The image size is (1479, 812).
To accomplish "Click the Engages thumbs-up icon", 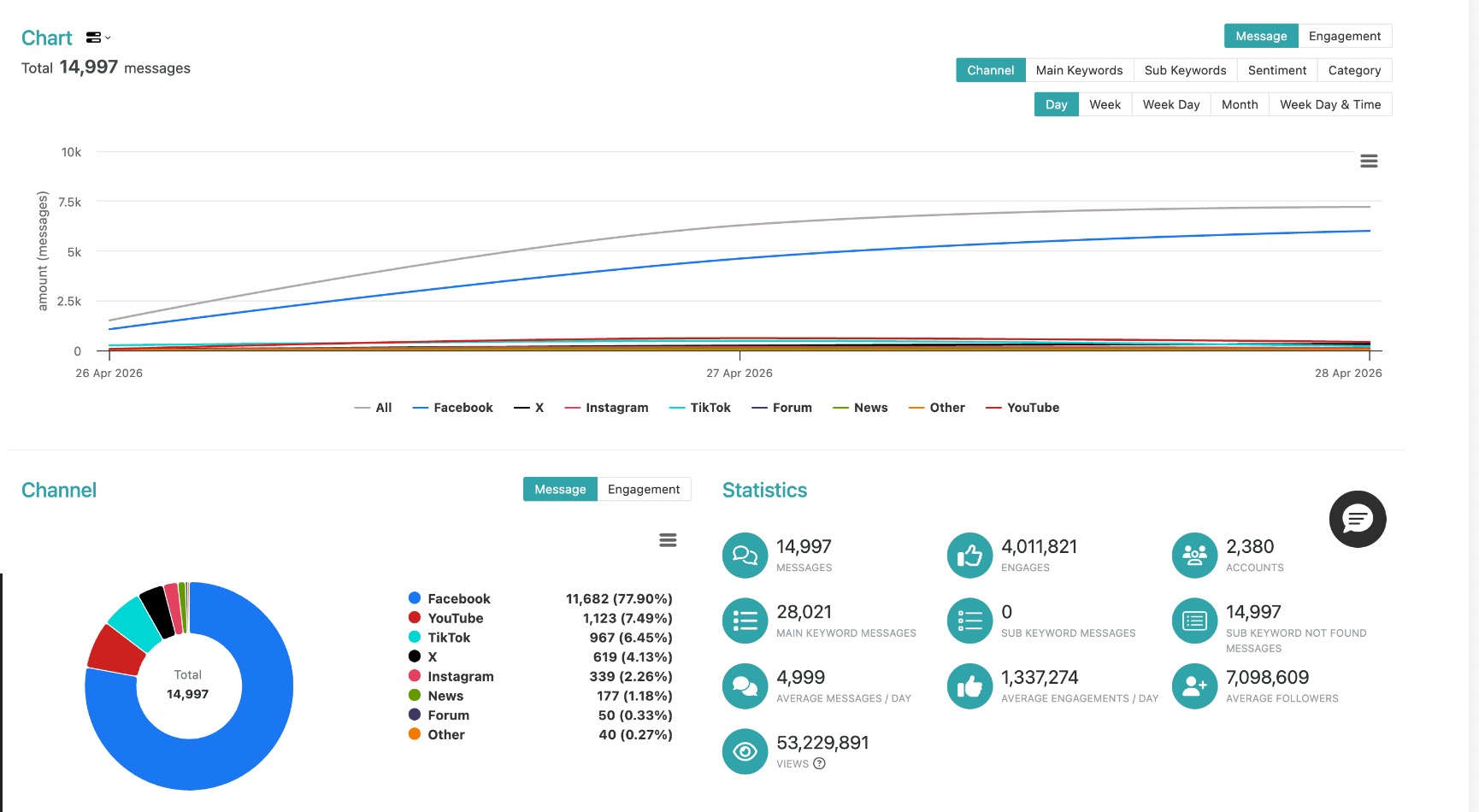I will pyautogui.click(x=969, y=555).
